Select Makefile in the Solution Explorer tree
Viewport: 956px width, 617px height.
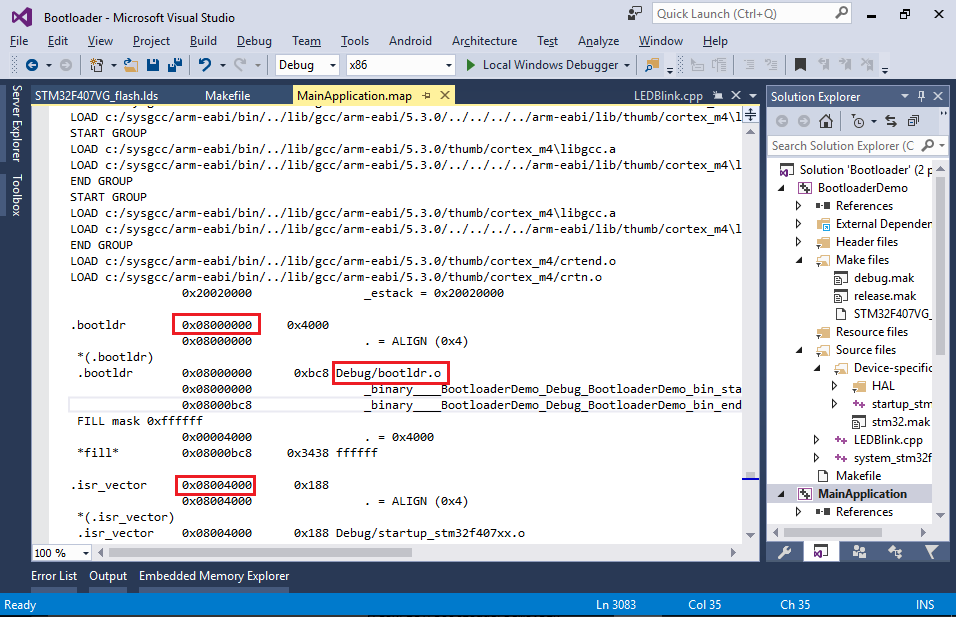click(x=858, y=476)
